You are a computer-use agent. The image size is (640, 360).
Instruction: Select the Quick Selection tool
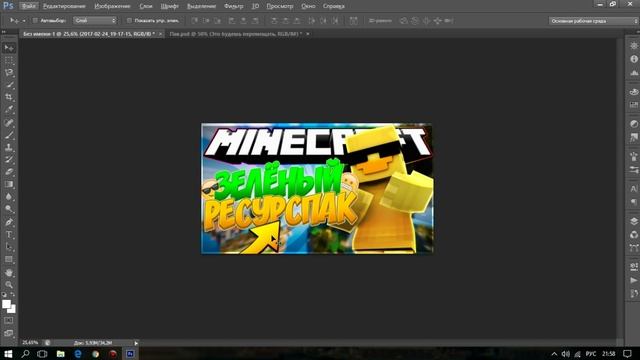tap(9, 85)
